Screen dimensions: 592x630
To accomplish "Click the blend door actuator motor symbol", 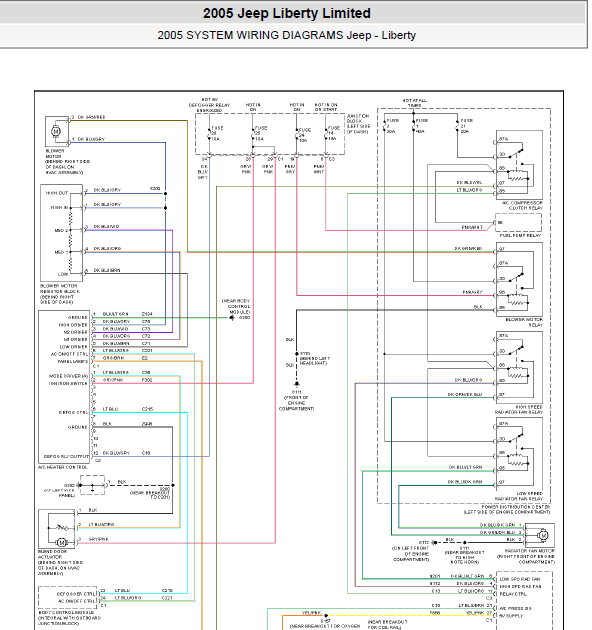I will 61,542.
